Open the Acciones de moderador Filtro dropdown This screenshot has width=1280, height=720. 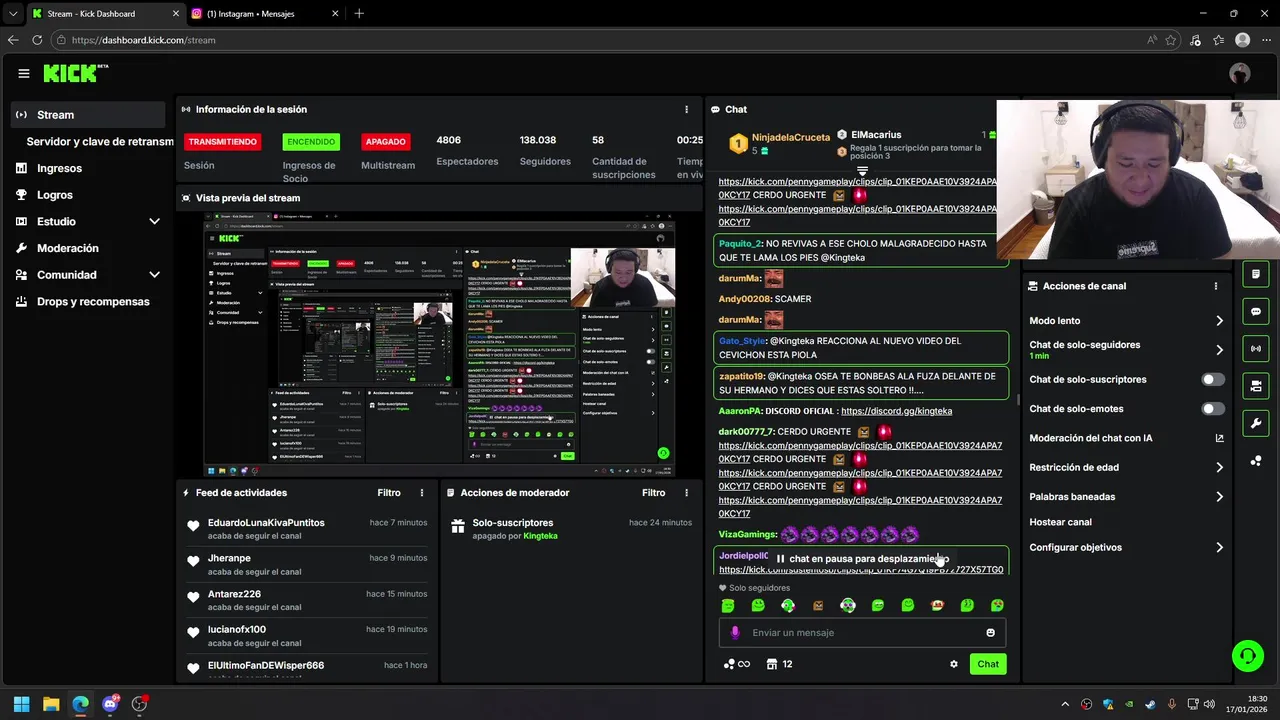click(653, 493)
